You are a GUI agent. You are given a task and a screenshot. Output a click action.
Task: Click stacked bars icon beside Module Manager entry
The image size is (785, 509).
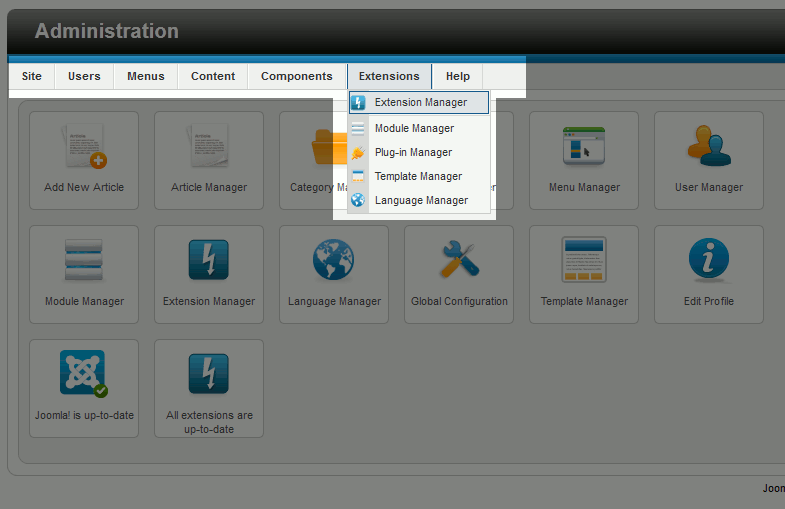pos(358,129)
